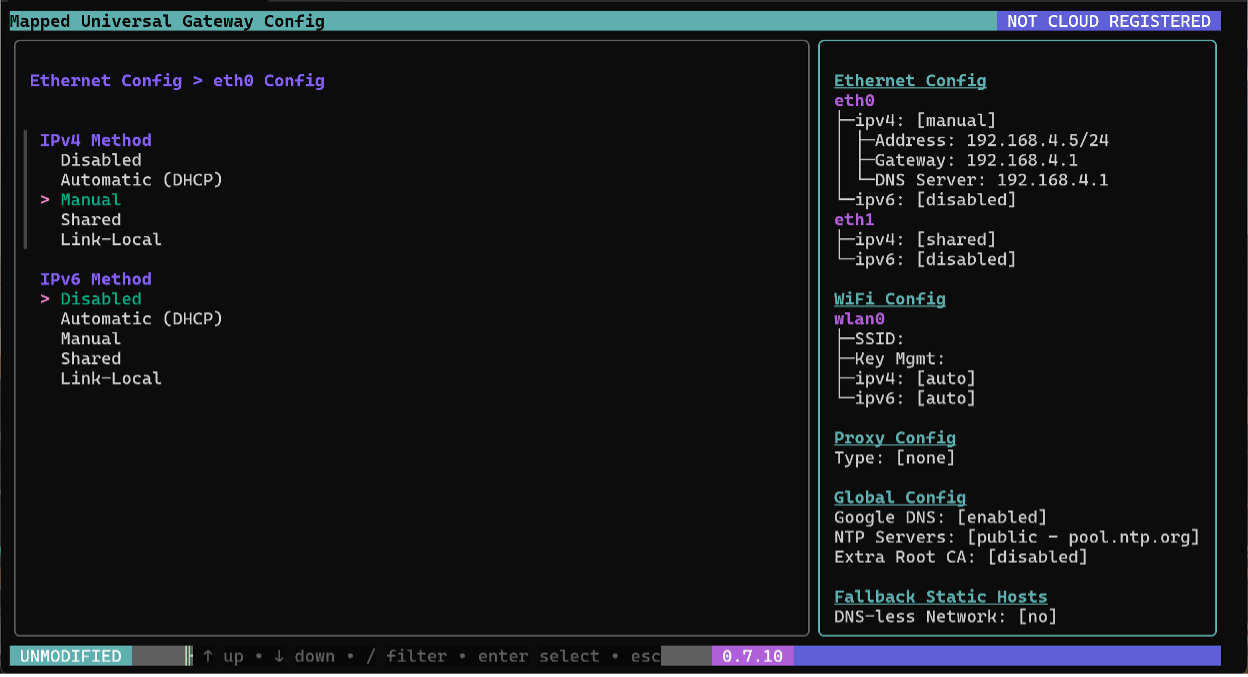Click the IPv4 Method section heading
The height and width of the screenshot is (677, 1248).
[x=96, y=141]
